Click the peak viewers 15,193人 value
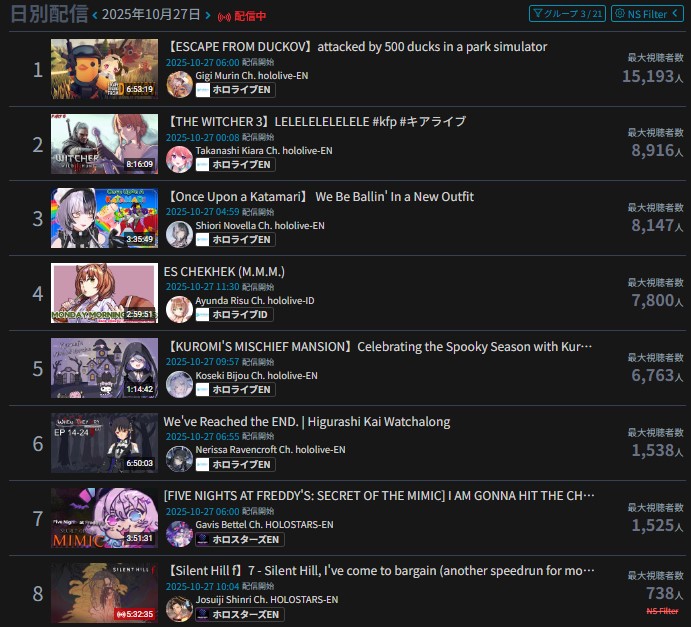The width and height of the screenshot is (691, 627). pyautogui.click(x=653, y=76)
